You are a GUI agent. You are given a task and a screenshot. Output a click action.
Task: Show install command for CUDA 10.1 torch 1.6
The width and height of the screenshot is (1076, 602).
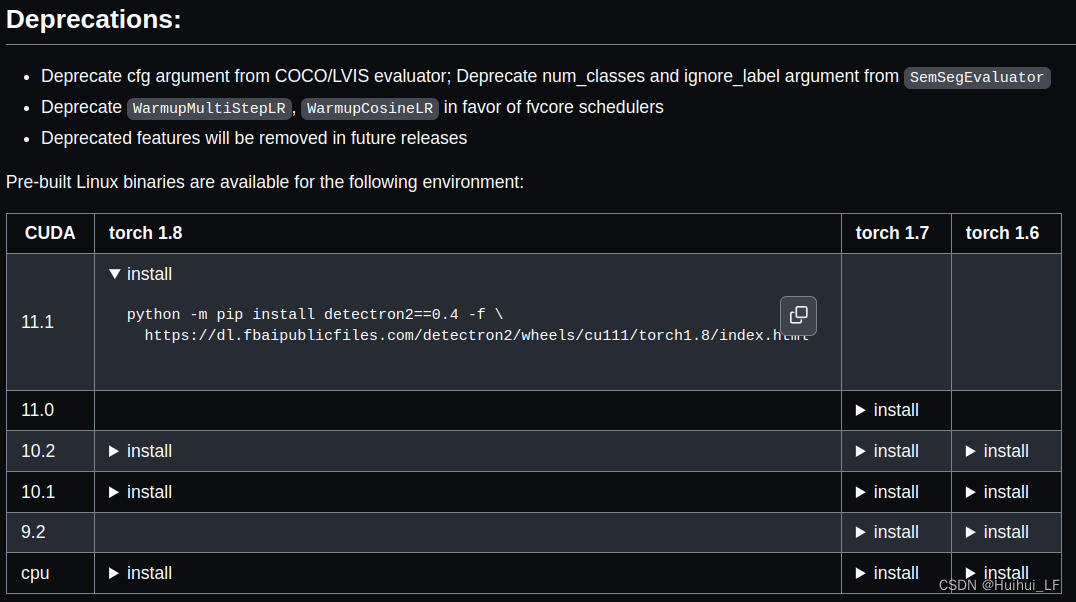(996, 492)
